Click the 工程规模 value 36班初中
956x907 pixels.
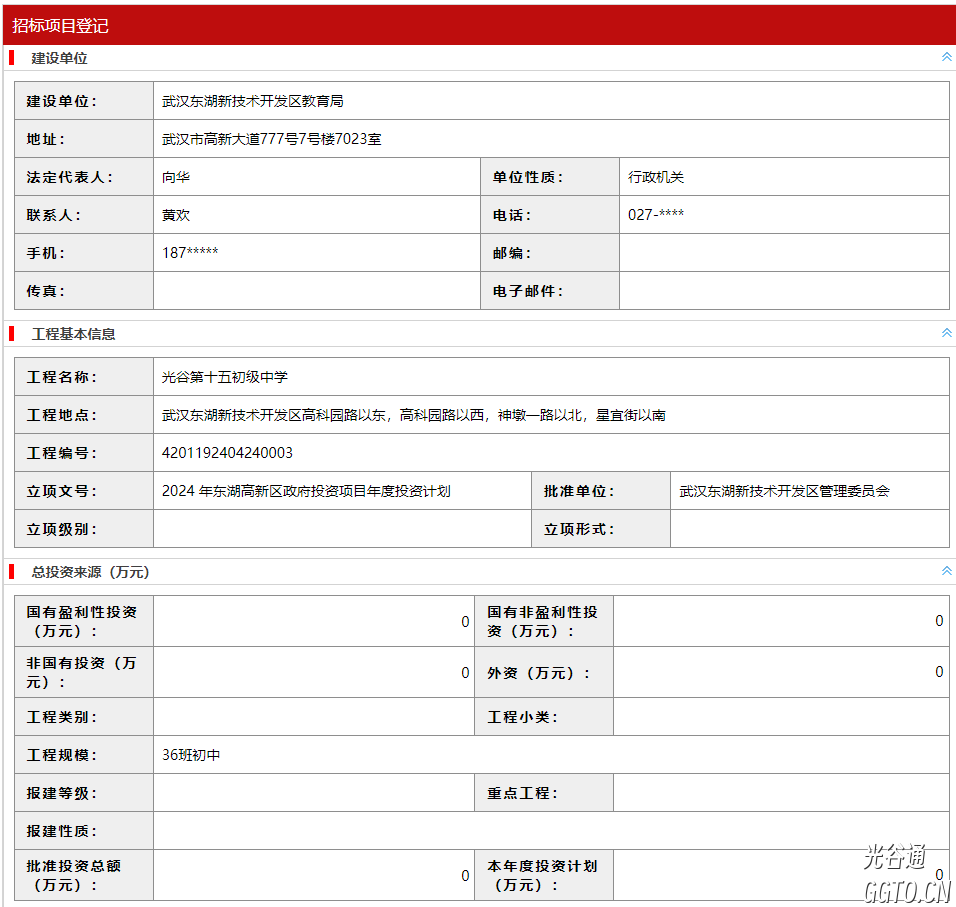[191, 755]
